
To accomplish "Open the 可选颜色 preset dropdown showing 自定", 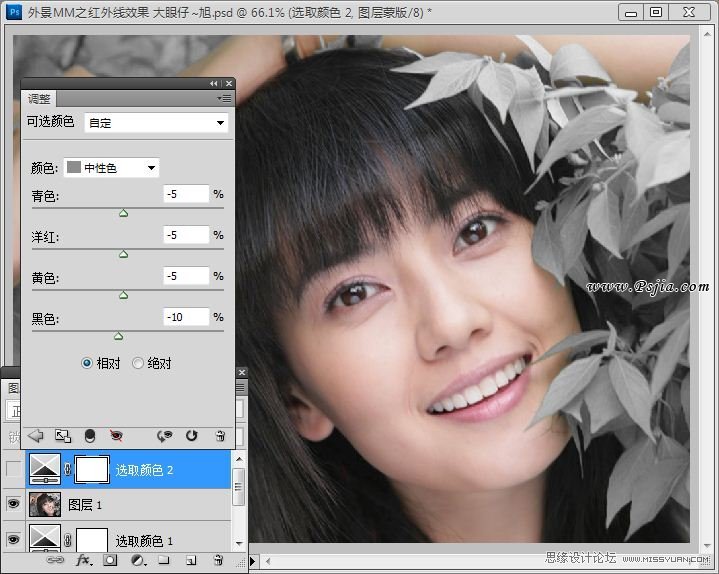I will coord(157,123).
